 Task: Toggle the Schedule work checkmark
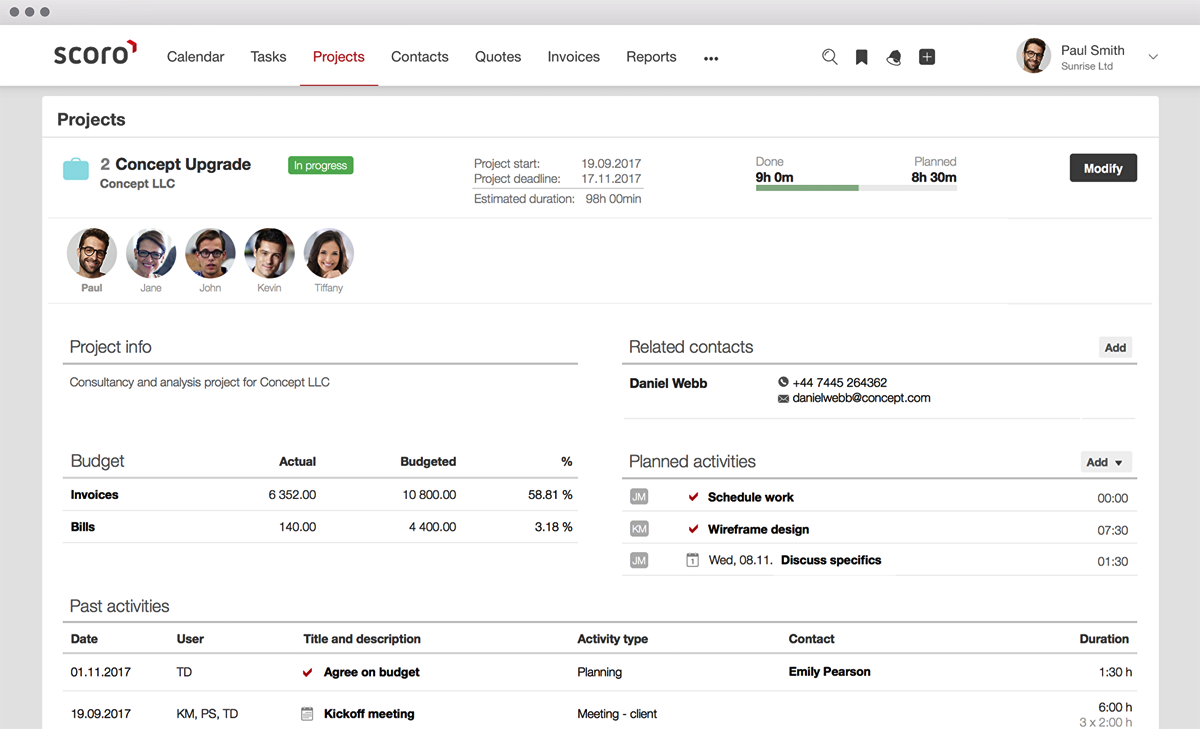point(693,497)
